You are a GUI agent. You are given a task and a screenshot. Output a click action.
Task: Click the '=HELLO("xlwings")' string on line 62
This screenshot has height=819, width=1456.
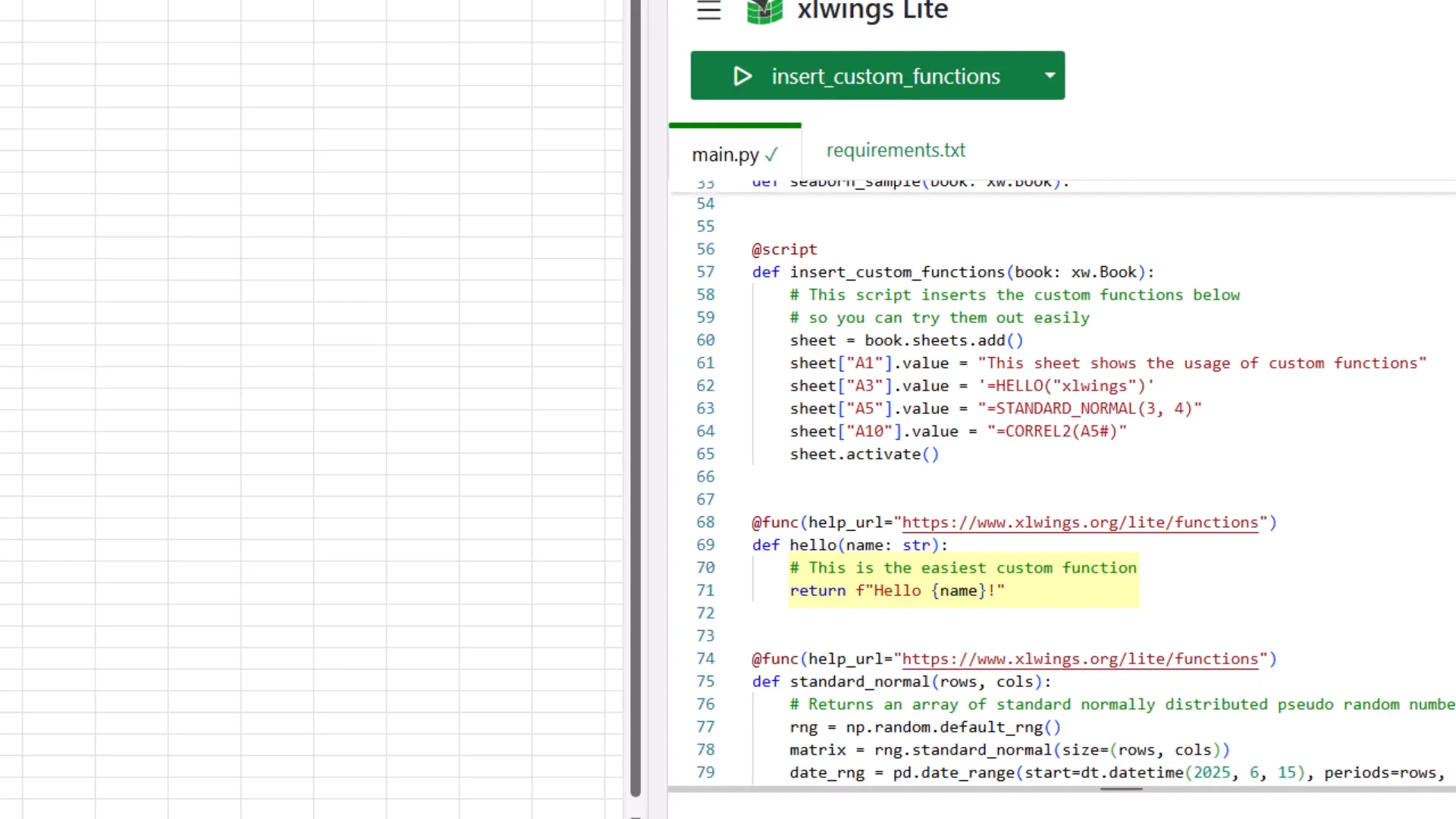(1065, 386)
